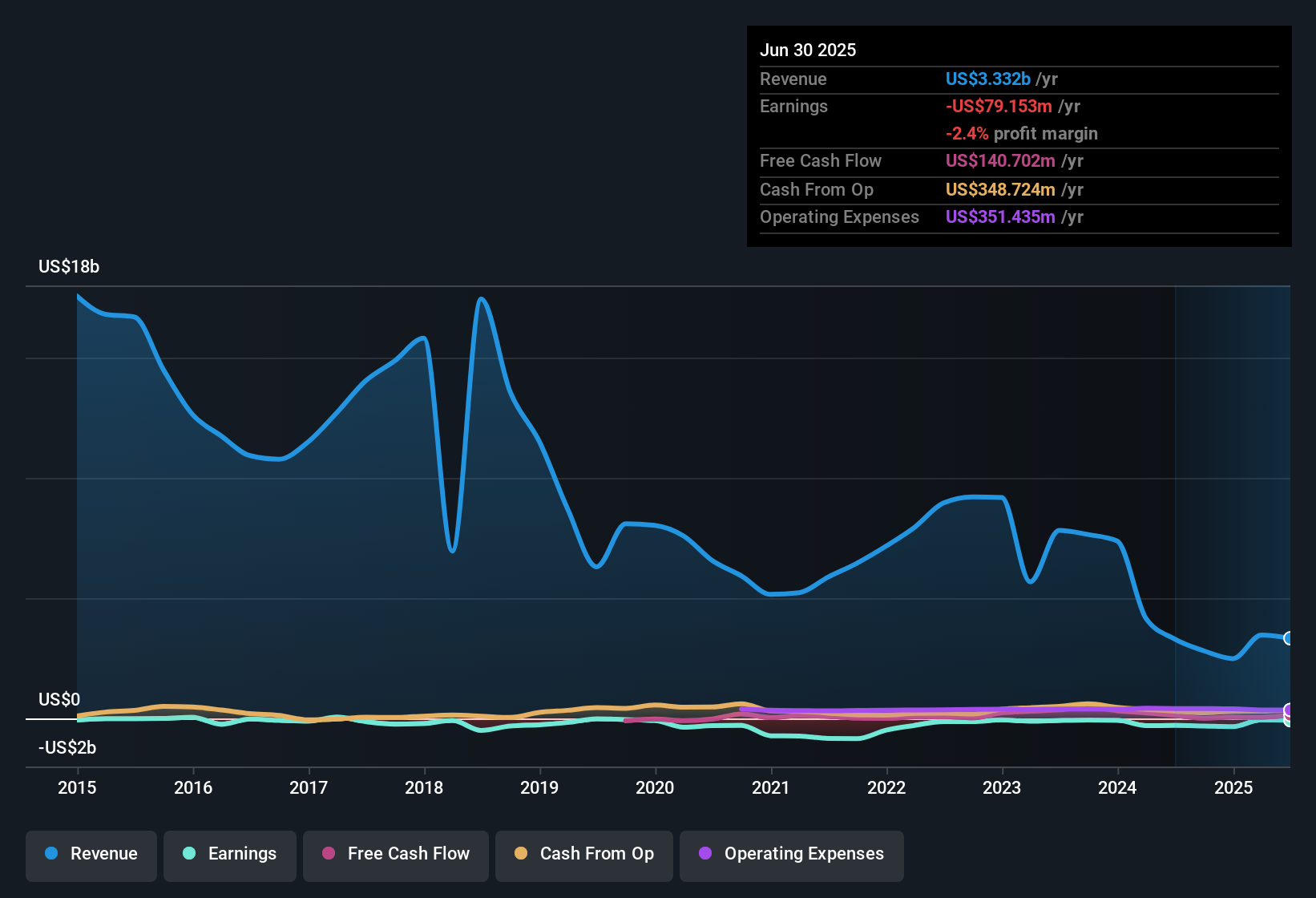This screenshot has width=1316, height=898.
Task: Toggle the Revenue series visibility
Action: point(91,854)
